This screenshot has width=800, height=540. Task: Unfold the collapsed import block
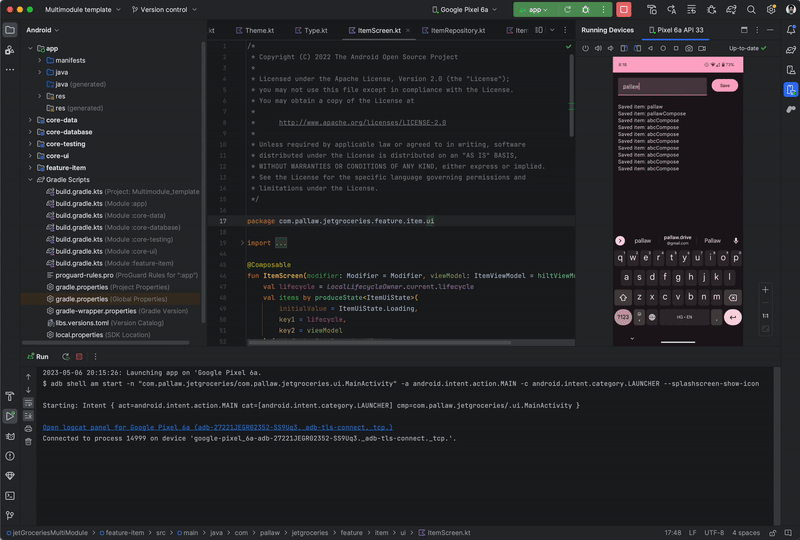[242, 243]
